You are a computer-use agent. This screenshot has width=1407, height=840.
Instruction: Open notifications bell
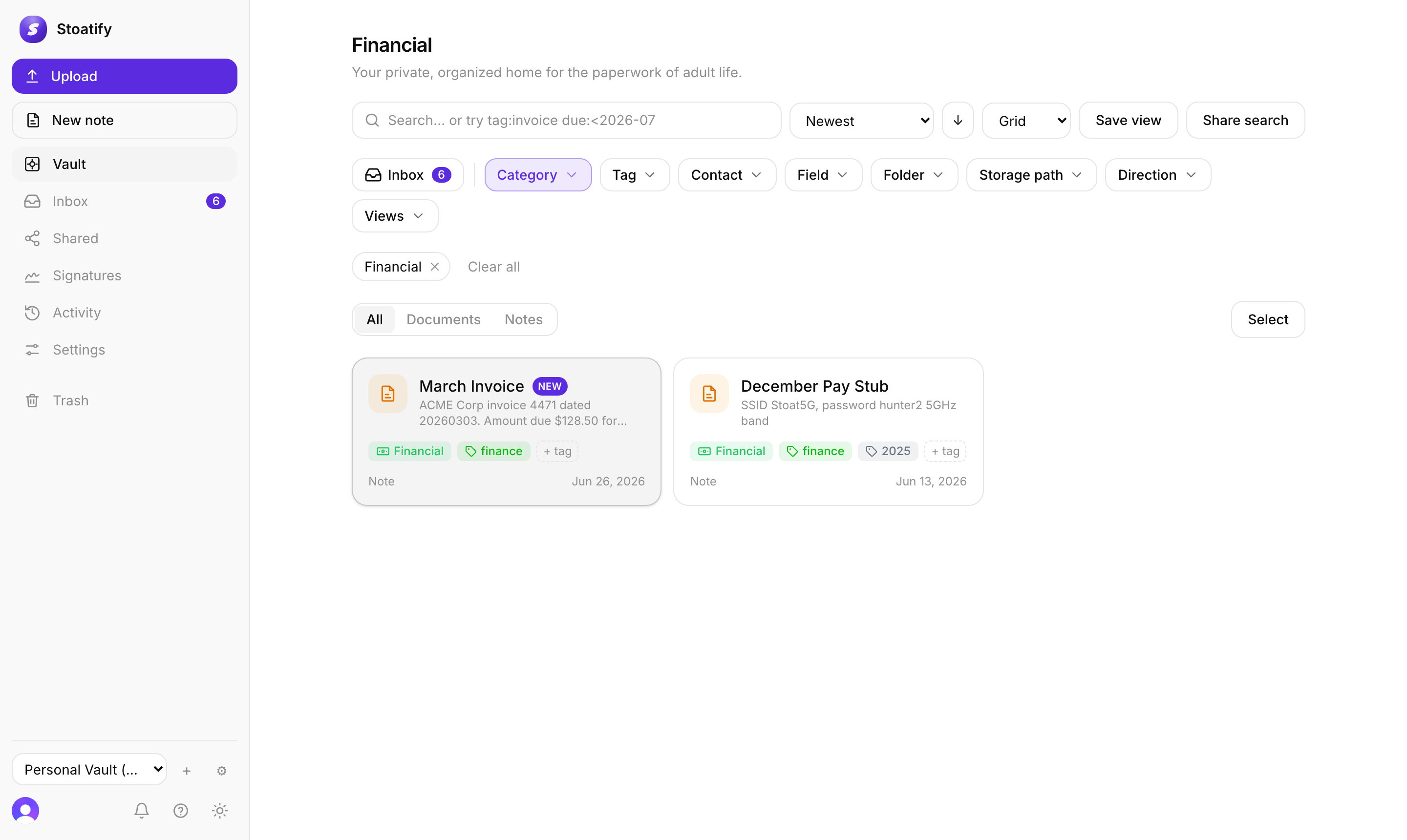click(x=142, y=811)
